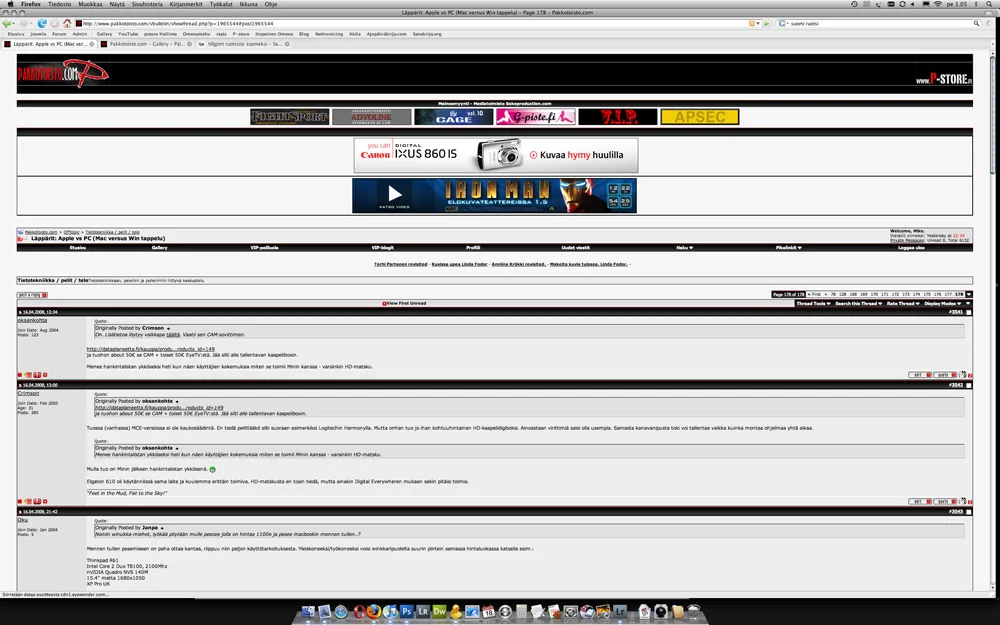This screenshot has height=625, width=1000.
Task: Open Finder in the Dock
Action: click(x=309, y=611)
